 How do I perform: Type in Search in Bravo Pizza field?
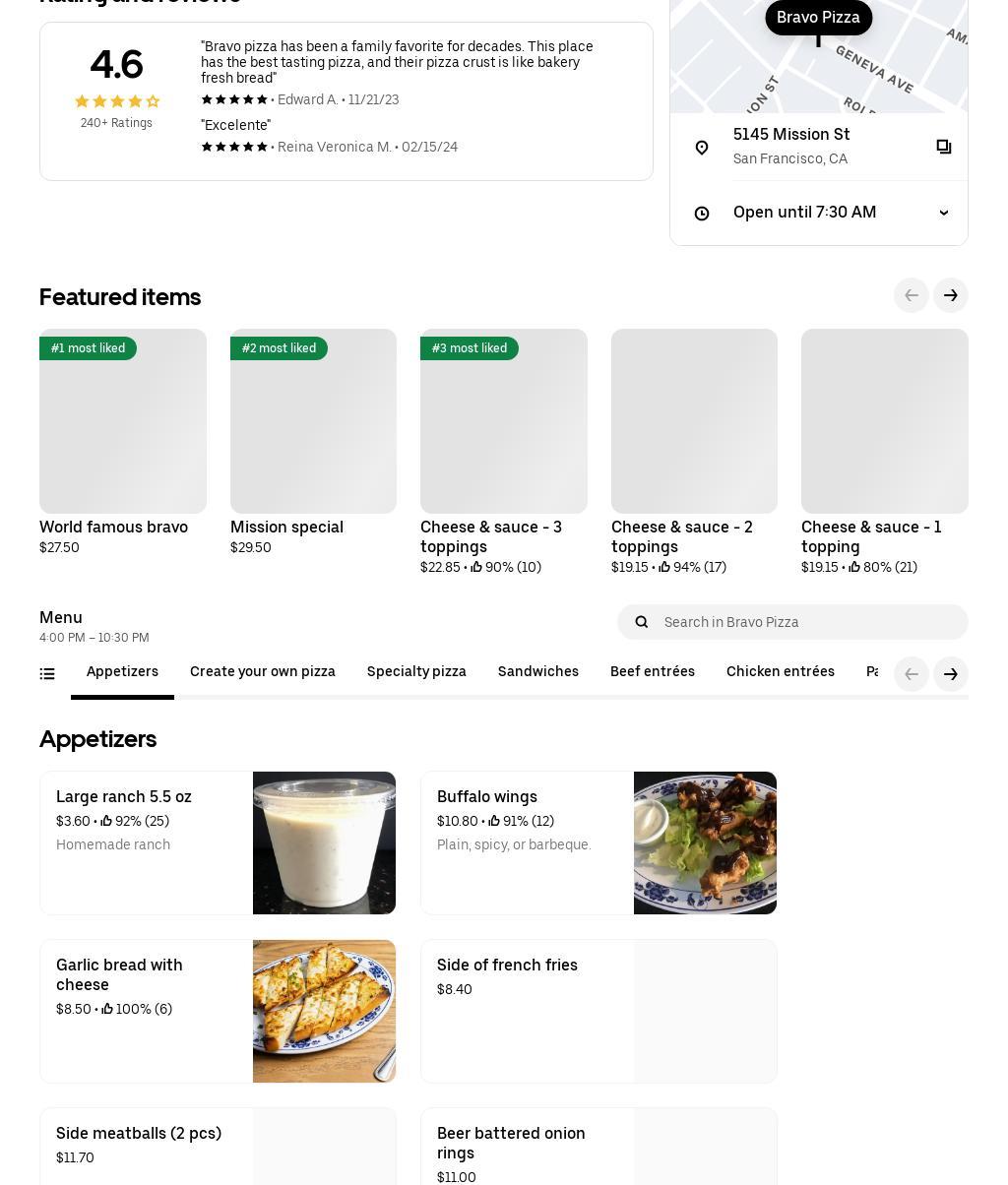pyautogui.click(x=807, y=622)
